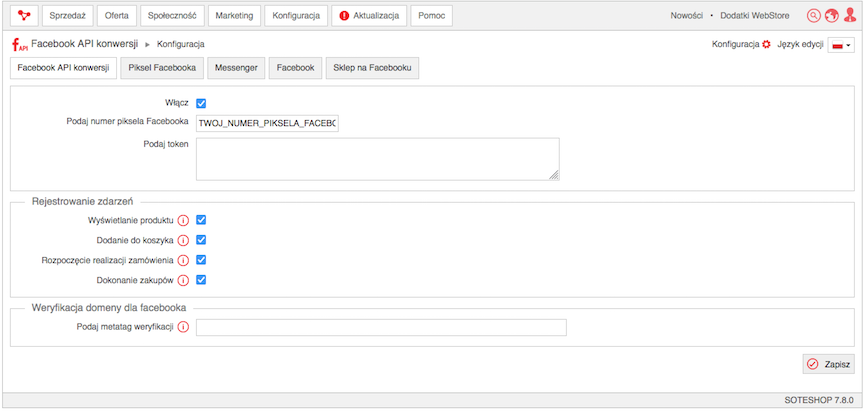Click the globe icon in header
864x411 pixels.
tap(831, 16)
